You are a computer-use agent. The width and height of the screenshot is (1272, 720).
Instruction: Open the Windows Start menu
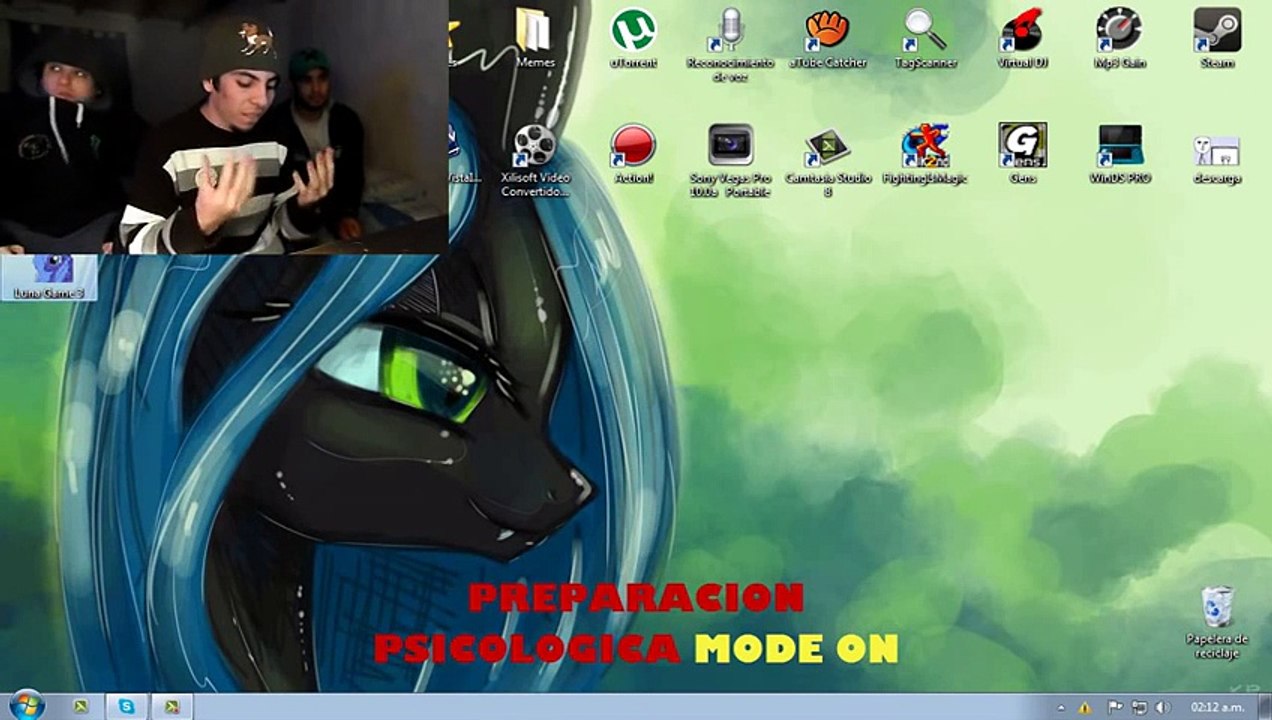coord(25,705)
